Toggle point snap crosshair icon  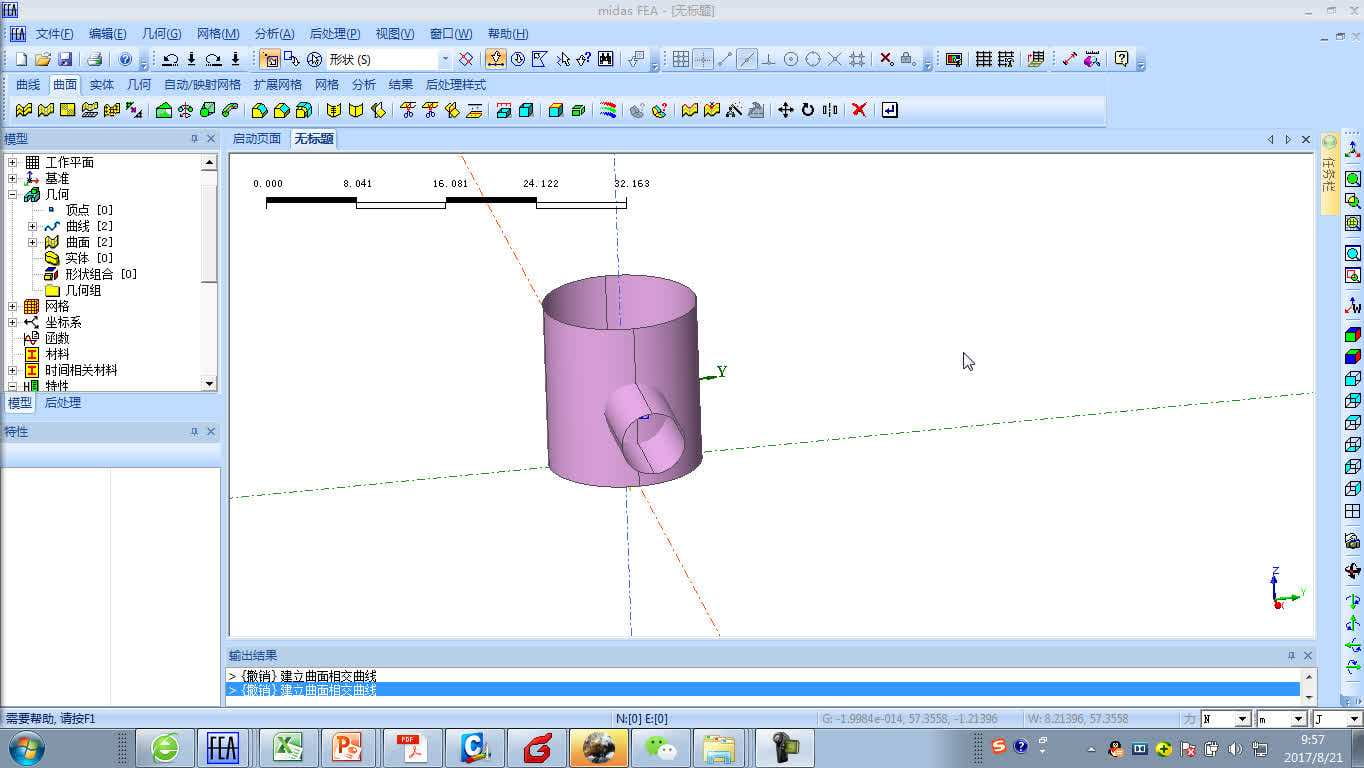point(703,60)
